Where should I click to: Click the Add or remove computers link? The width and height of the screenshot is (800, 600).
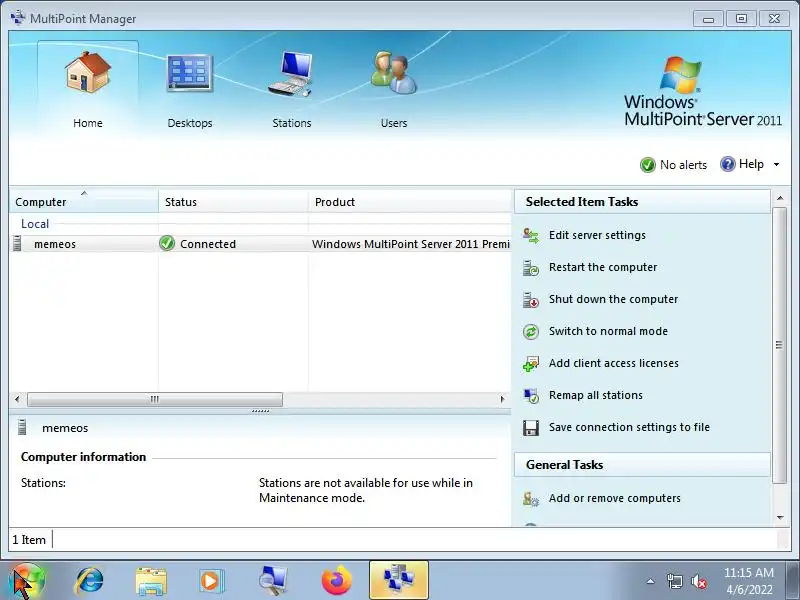coord(615,498)
